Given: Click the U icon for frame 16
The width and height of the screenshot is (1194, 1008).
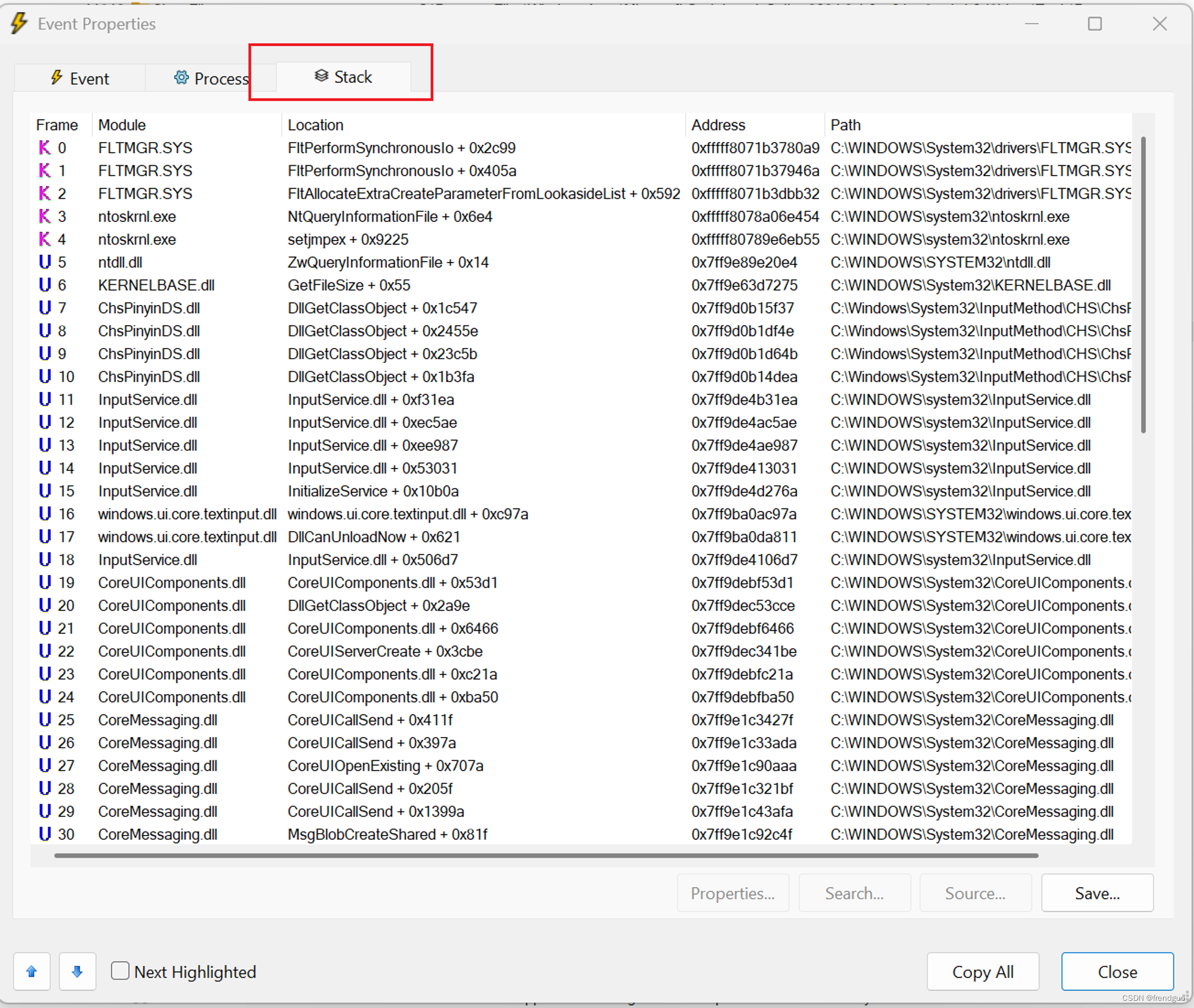Looking at the screenshot, I should coord(45,514).
